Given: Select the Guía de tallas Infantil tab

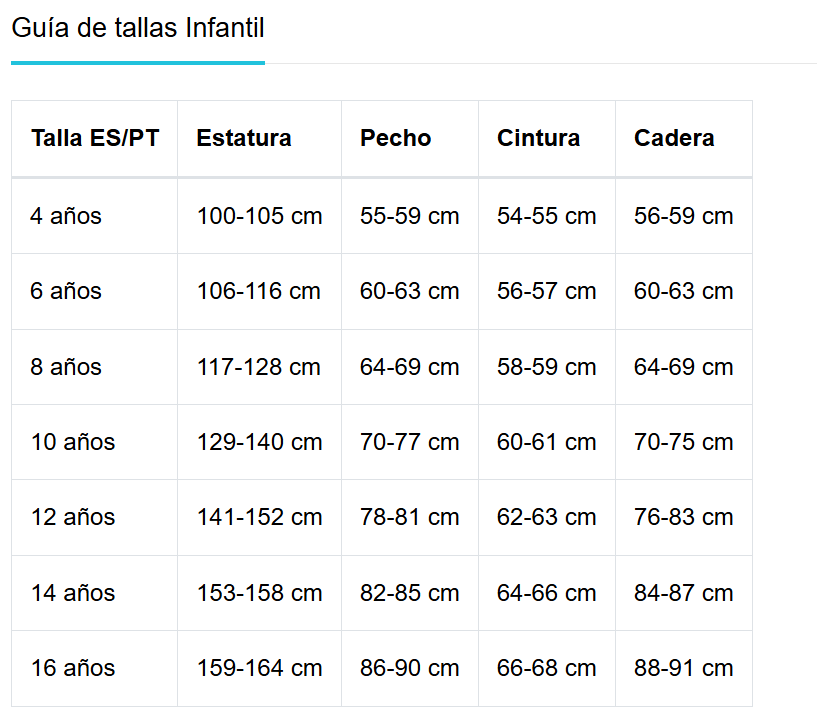Looking at the screenshot, I should click(x=138, y=29).
